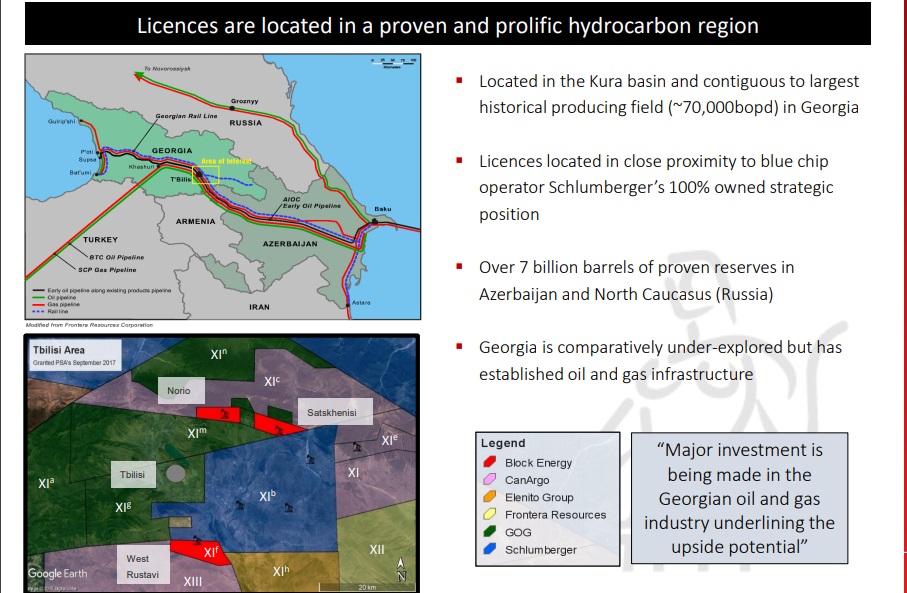Screen dimensions: 907x593
Task: Click the Major investment quote box
Action: (x=739, y=498)
